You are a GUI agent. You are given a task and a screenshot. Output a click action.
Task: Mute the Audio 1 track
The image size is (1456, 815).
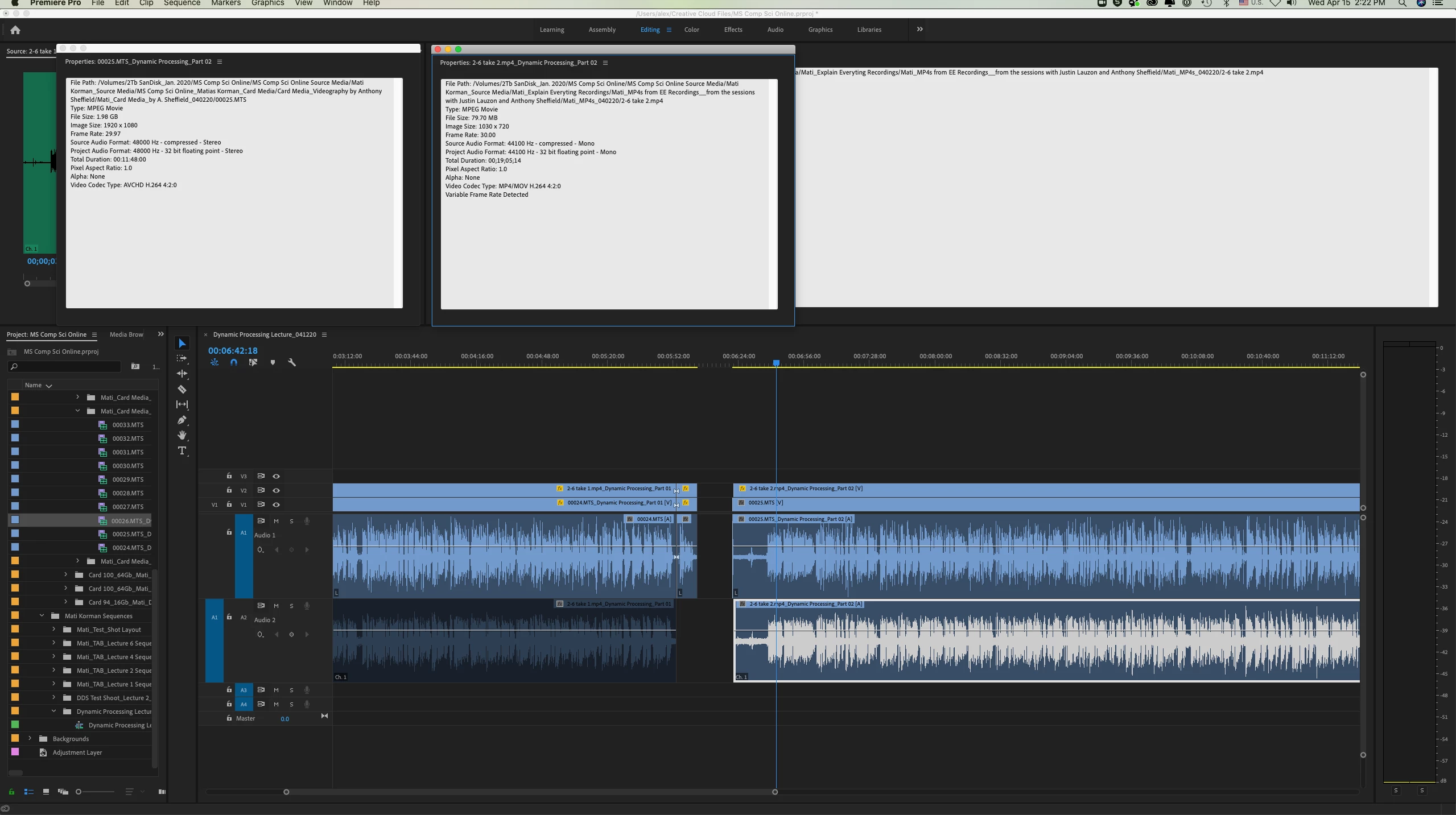(x=276, y=521)
